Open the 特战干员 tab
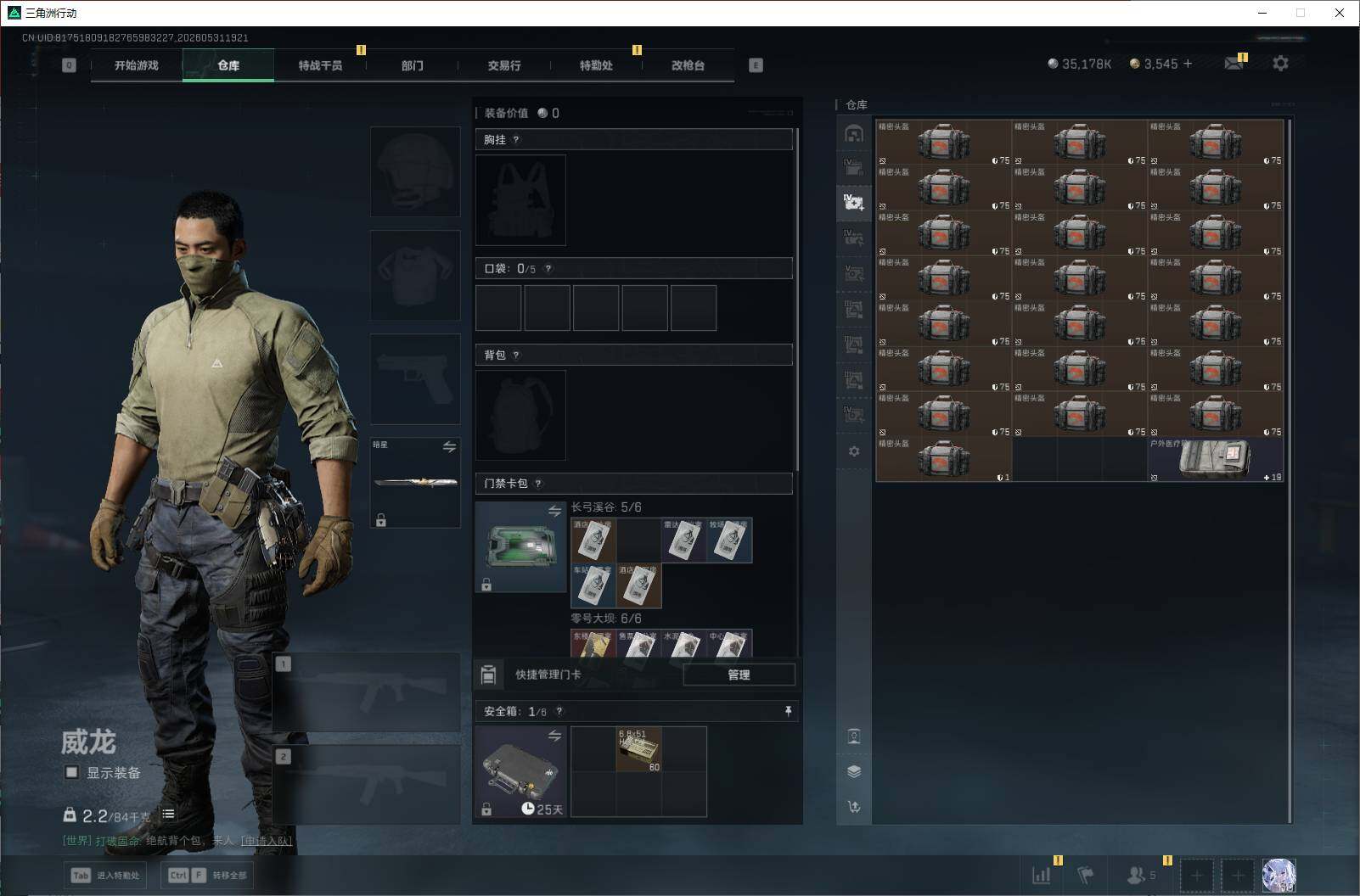 (320, 65)
